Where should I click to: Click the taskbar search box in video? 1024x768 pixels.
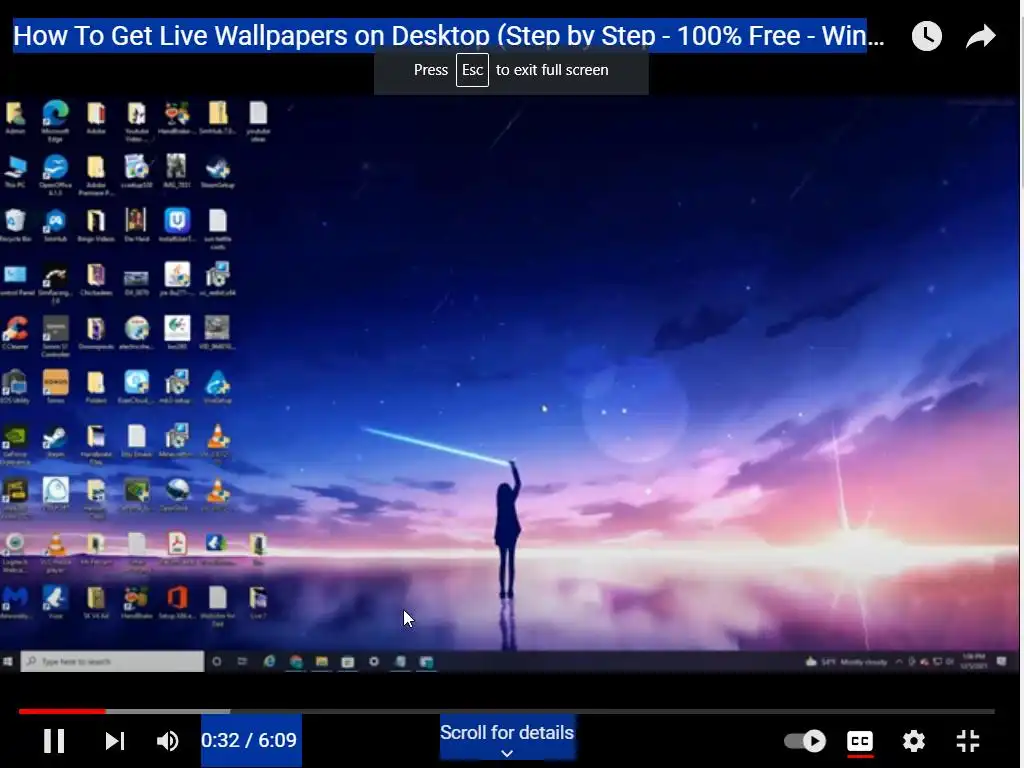click(x=112, y=662)
